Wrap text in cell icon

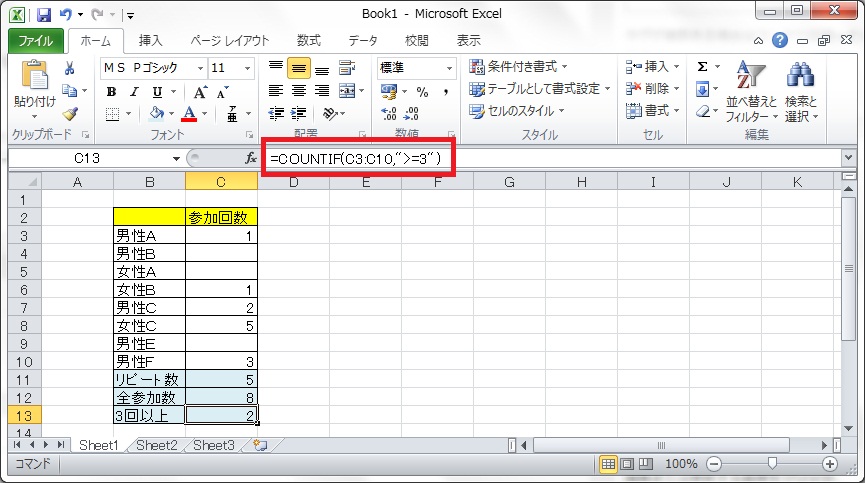coord(347,68)
